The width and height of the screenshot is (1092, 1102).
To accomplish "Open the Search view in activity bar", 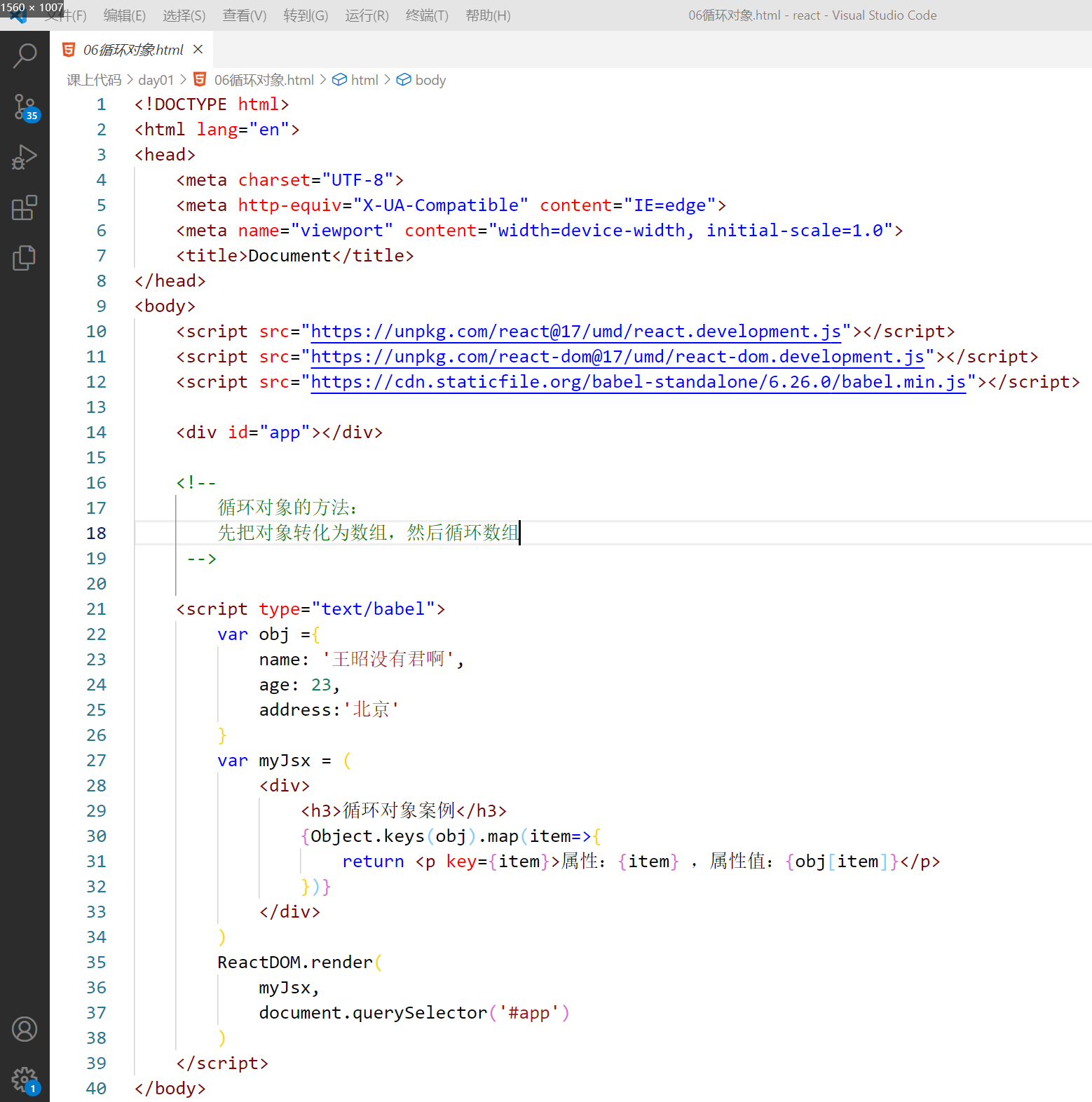I will coord(25,56).
